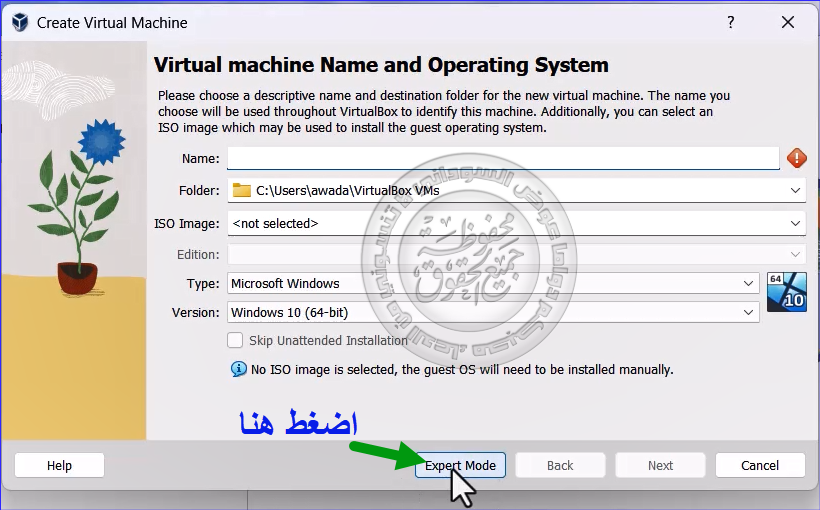The height and width of the screenshot is (510, 820).
Task: Click the Windows 10 64-bit OS badge
Action: [x=786, y=291]
